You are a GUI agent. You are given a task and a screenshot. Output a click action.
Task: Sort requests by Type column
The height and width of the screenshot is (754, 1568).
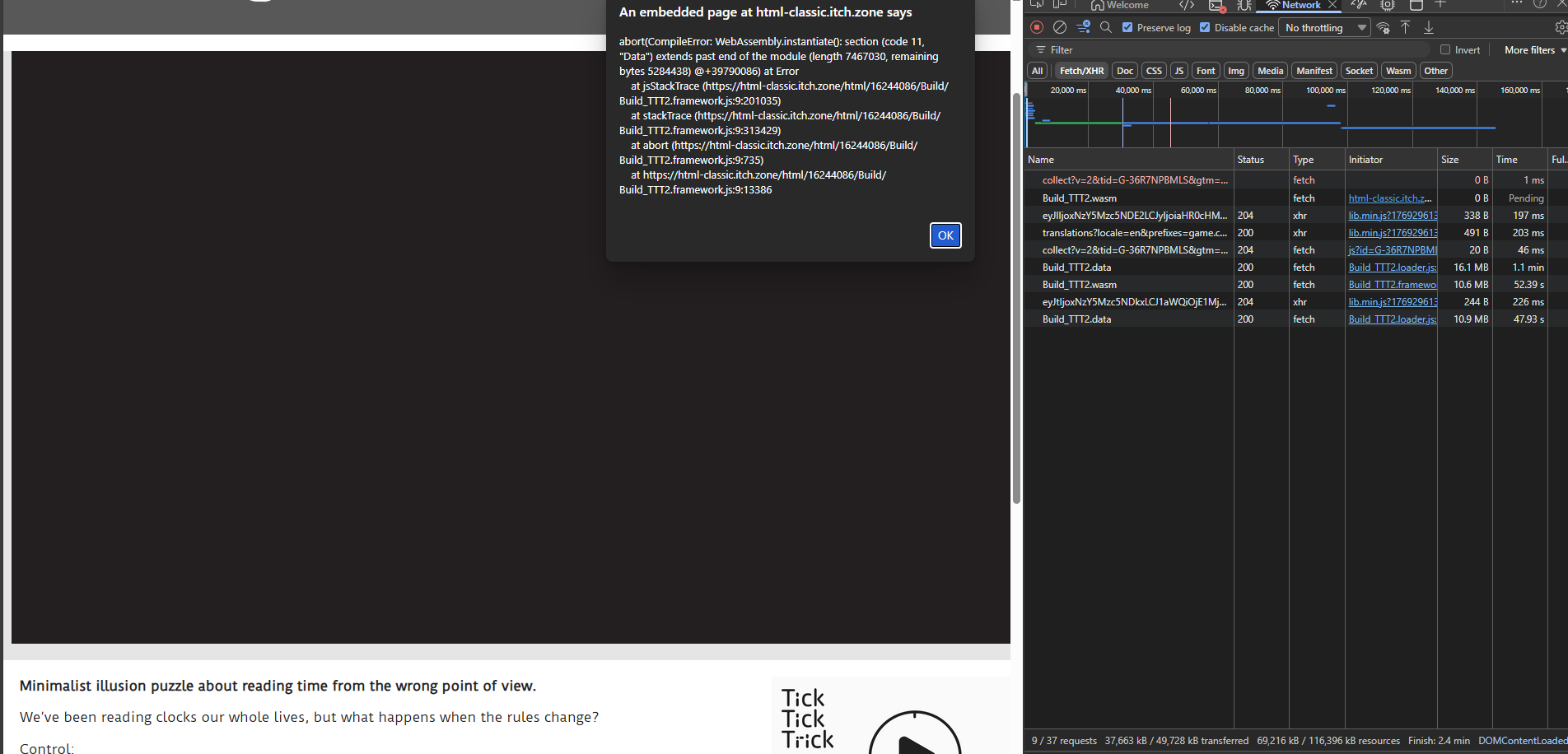pos(1316,160)
